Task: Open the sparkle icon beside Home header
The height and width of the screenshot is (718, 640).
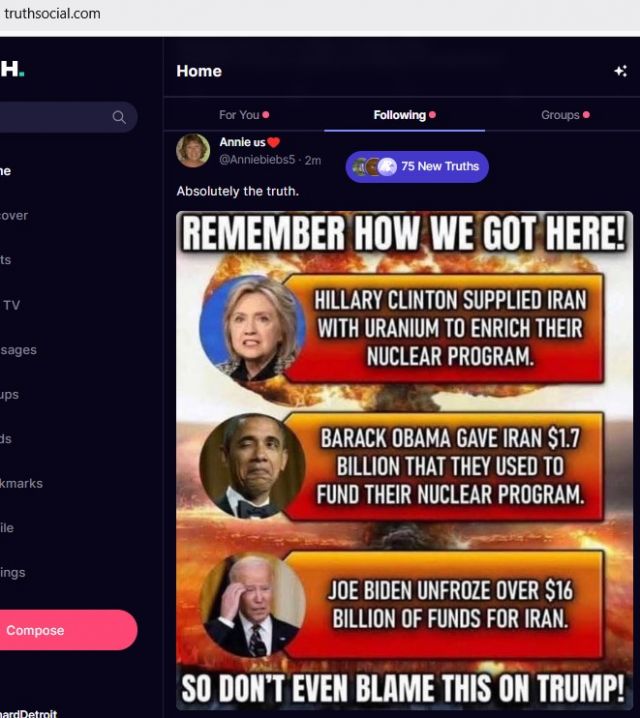Action: click(x=620, y=71)
